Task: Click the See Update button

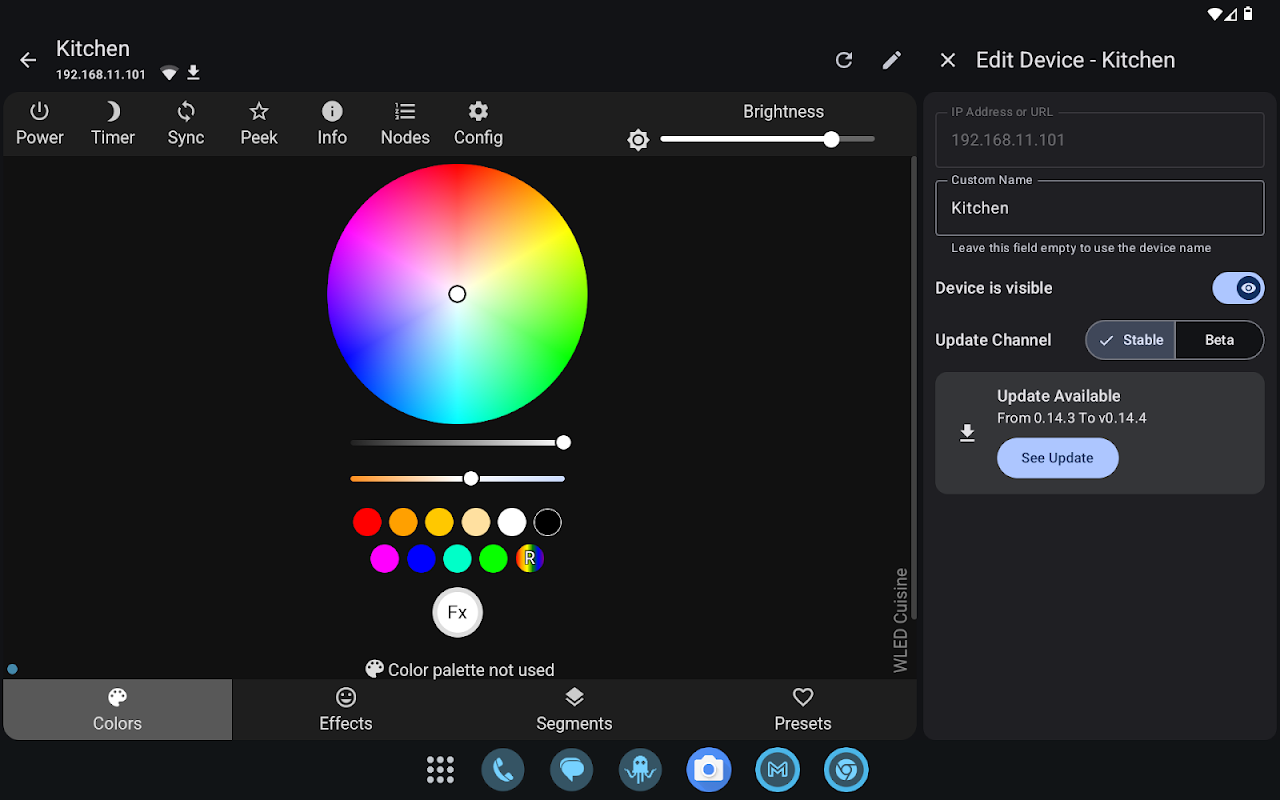Action: [x=1057, y=458]
